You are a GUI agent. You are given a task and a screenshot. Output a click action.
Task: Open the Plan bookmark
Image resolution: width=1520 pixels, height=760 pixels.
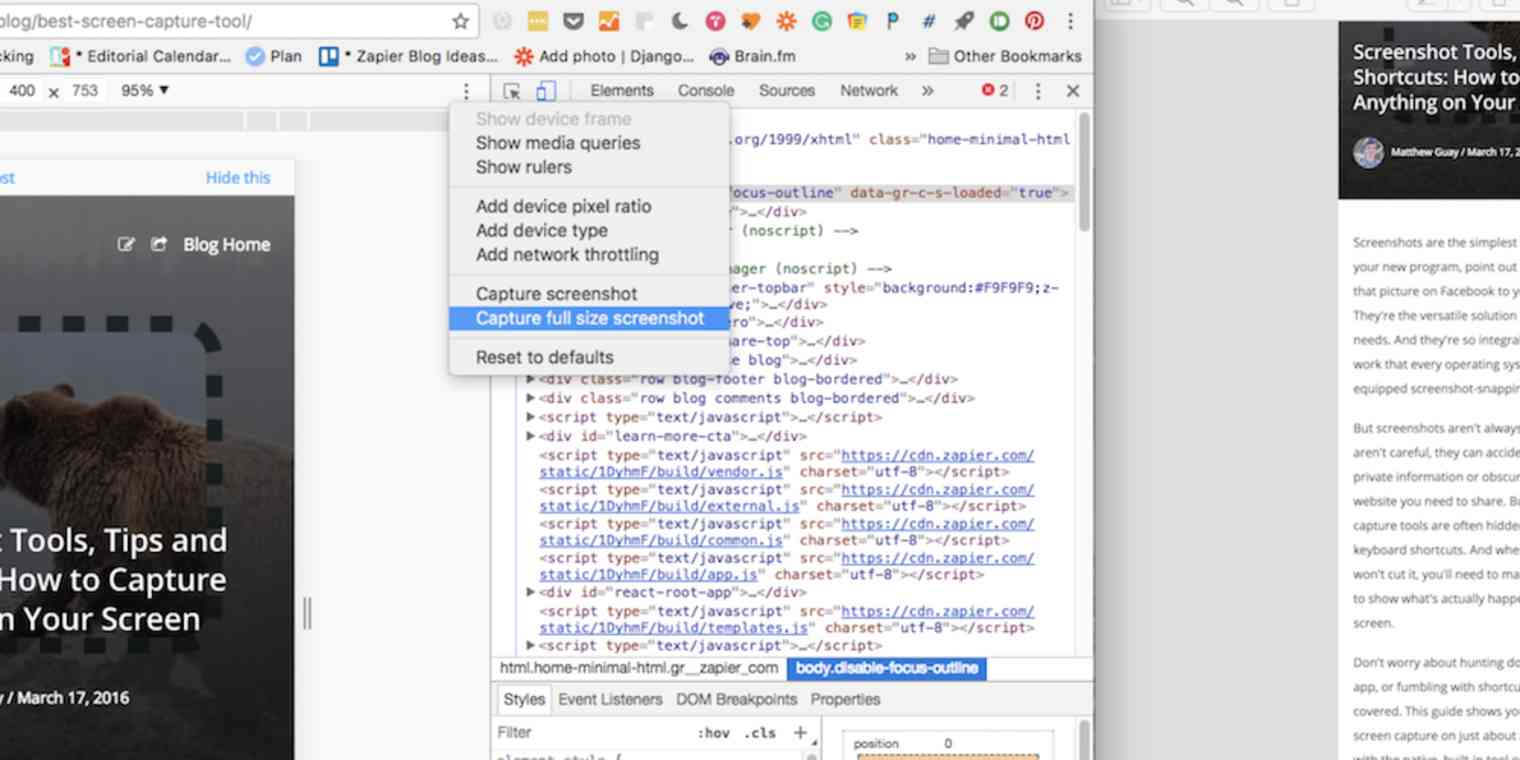click(x=274, y=56)
